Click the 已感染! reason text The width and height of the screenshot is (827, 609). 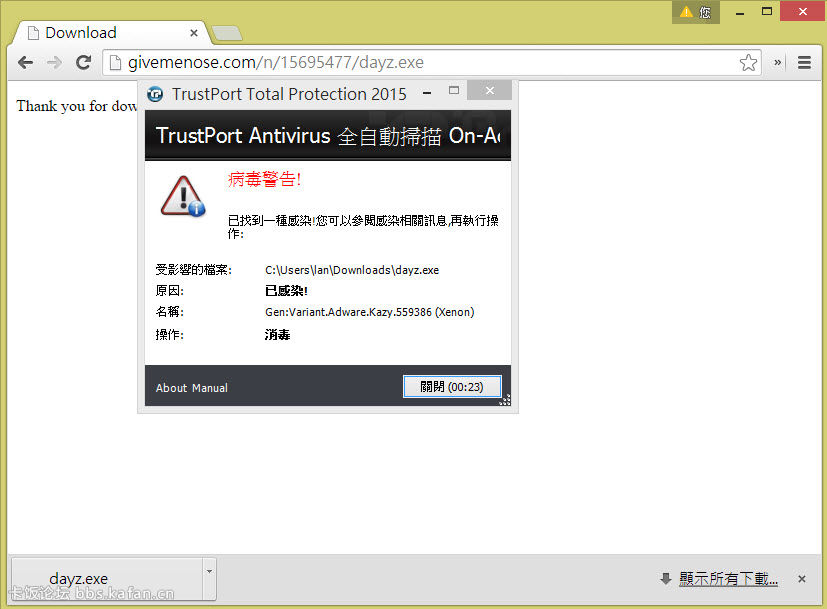pos(286,291)
